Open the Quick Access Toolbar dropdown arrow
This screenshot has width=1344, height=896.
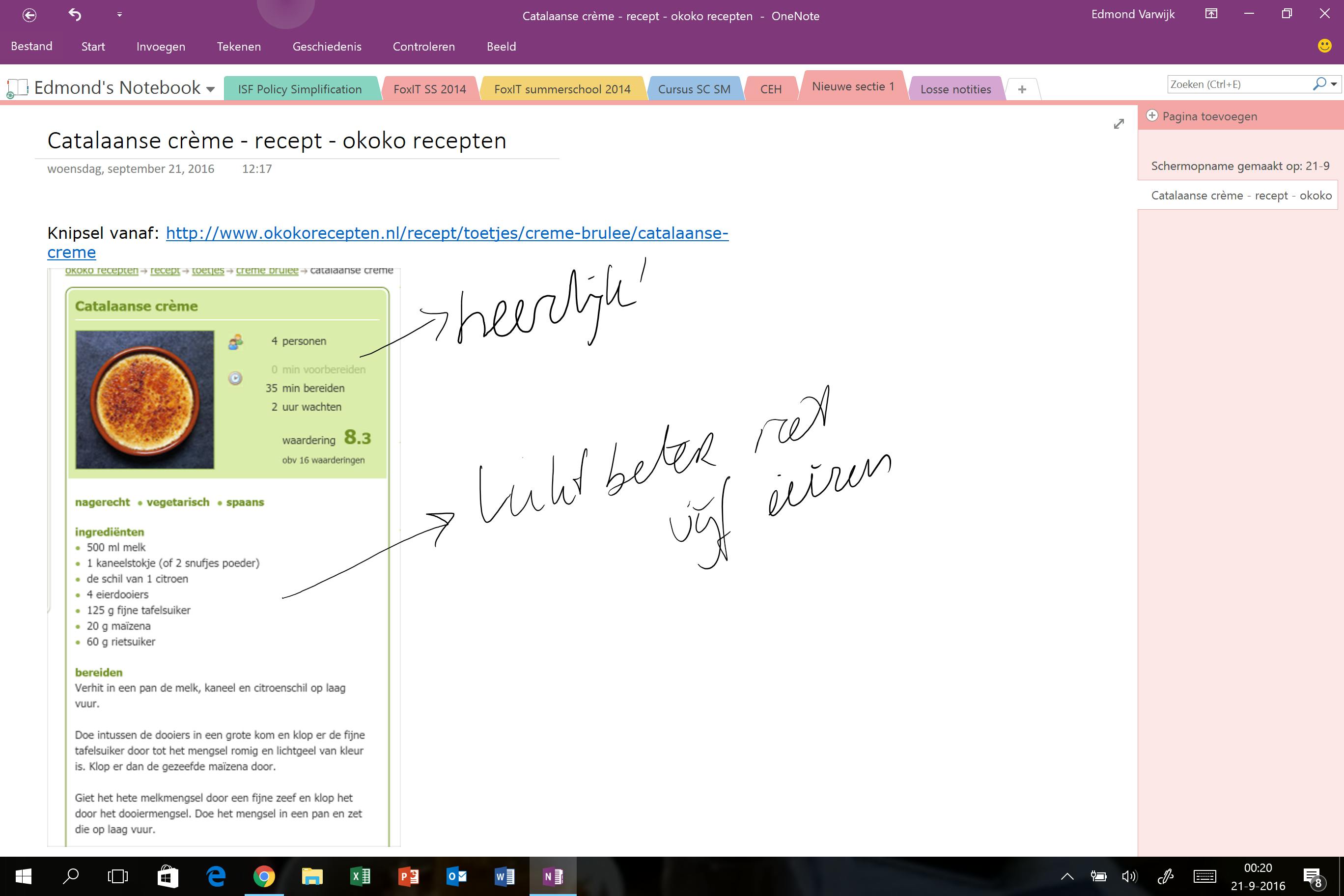pos(119,15)
